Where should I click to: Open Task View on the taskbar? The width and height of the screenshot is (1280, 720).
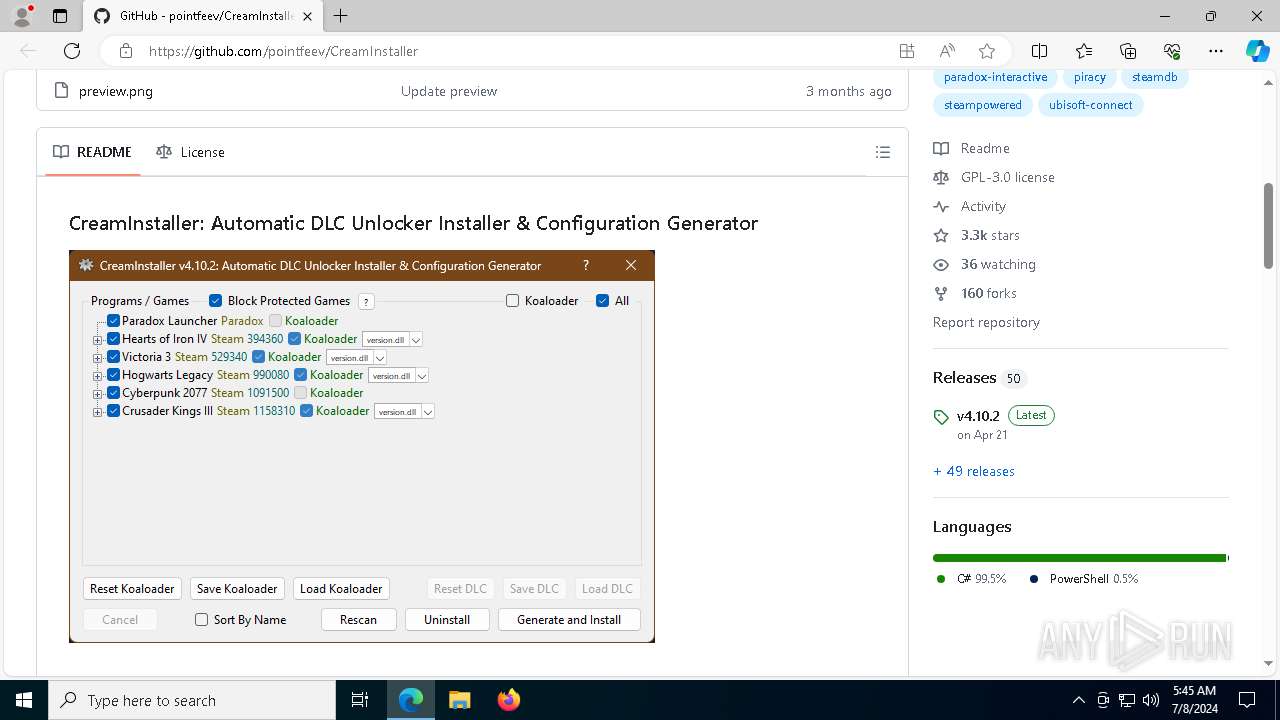[360, 700]
